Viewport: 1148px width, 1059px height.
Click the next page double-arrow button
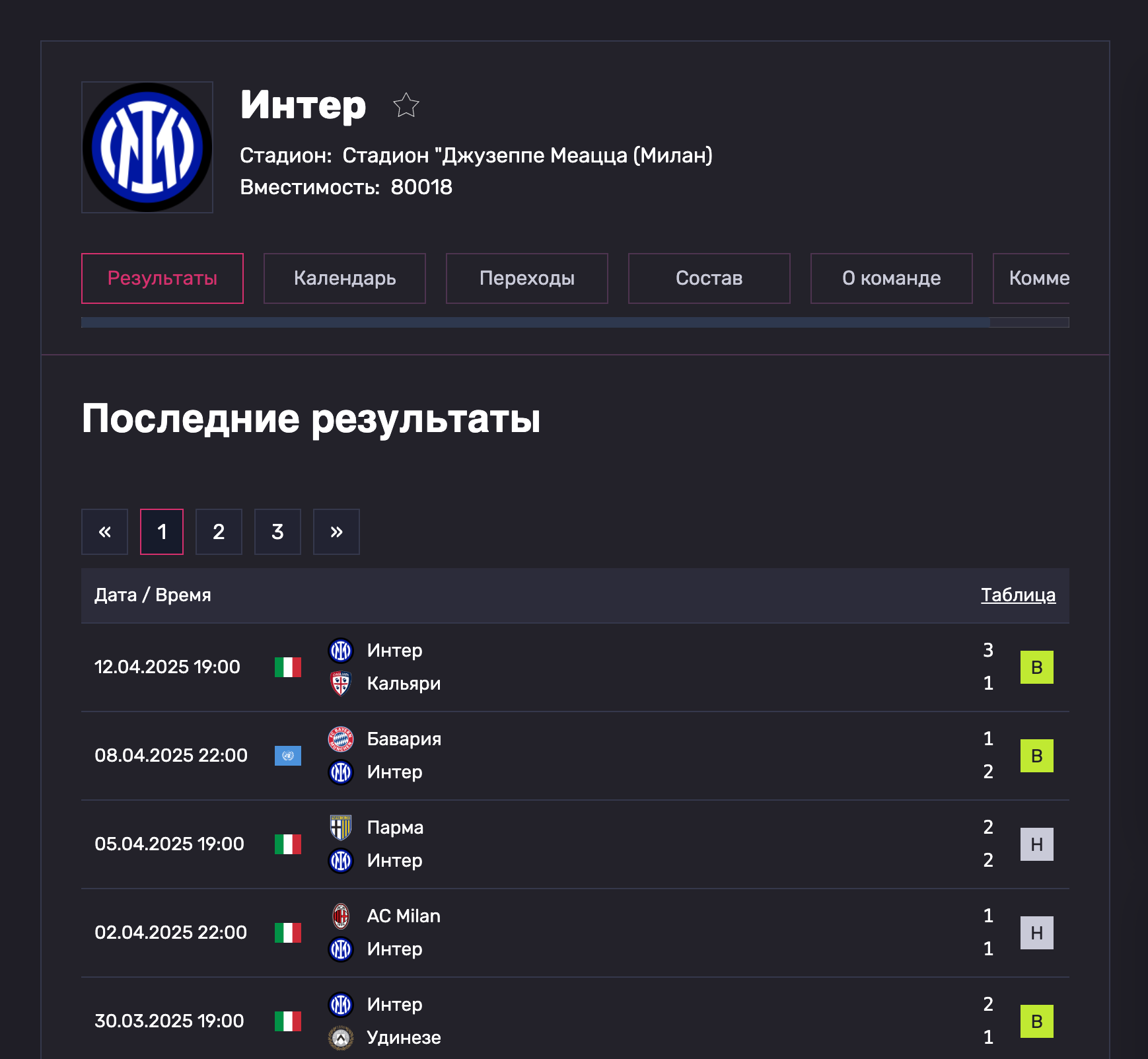[336, 532]
